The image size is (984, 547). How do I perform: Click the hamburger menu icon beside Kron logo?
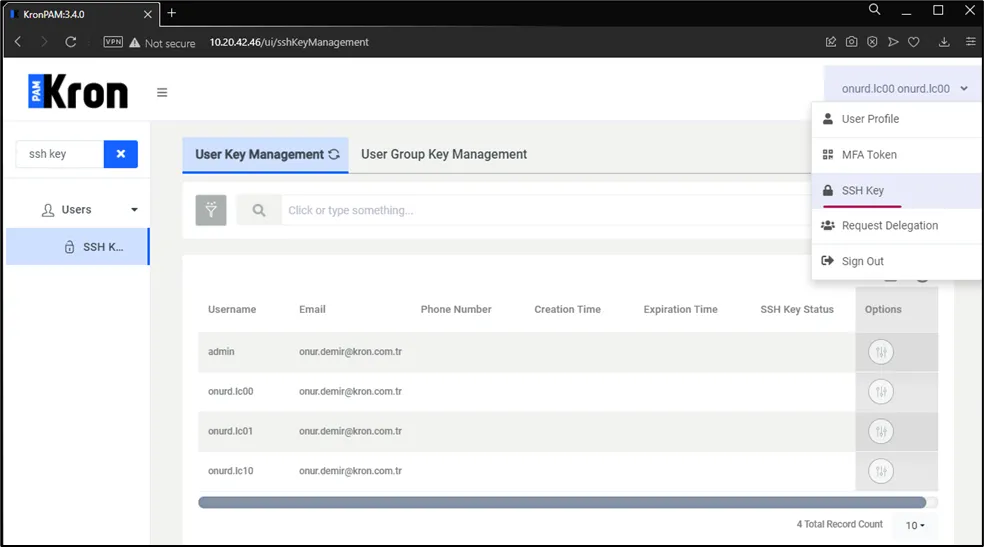pos(162,93)
